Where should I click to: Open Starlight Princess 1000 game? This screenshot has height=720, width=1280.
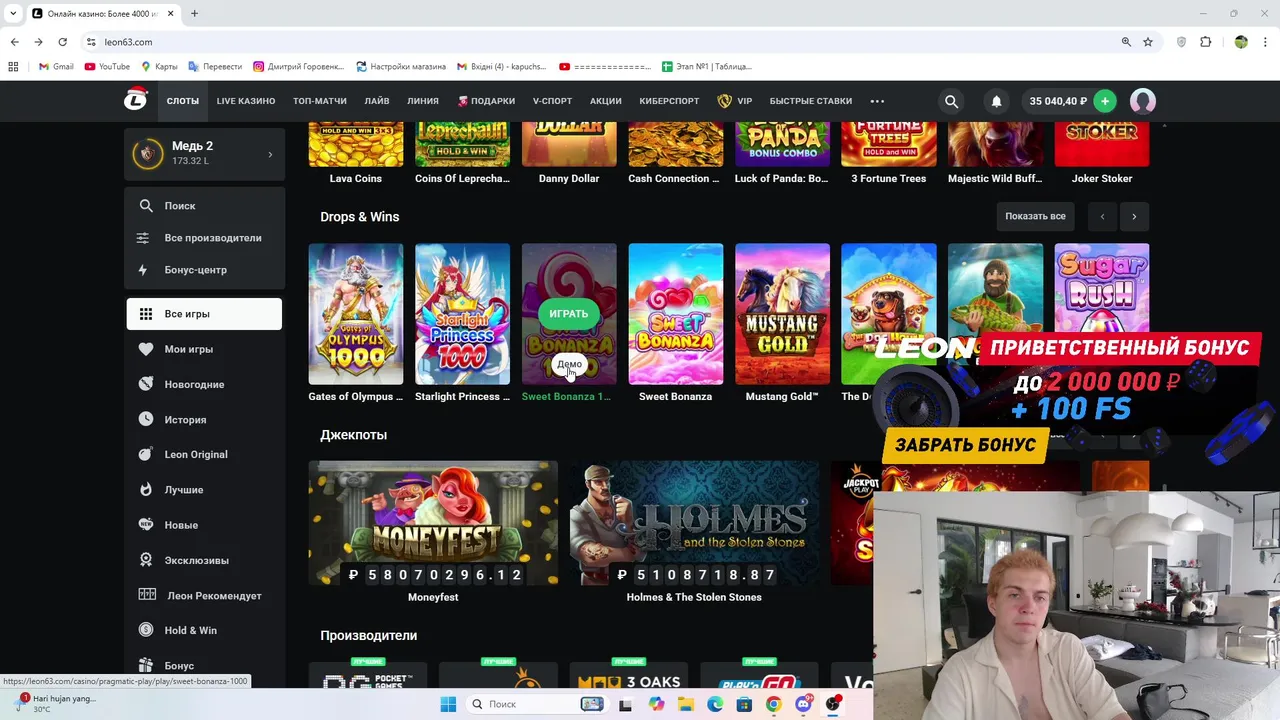(x=462, y=314)
